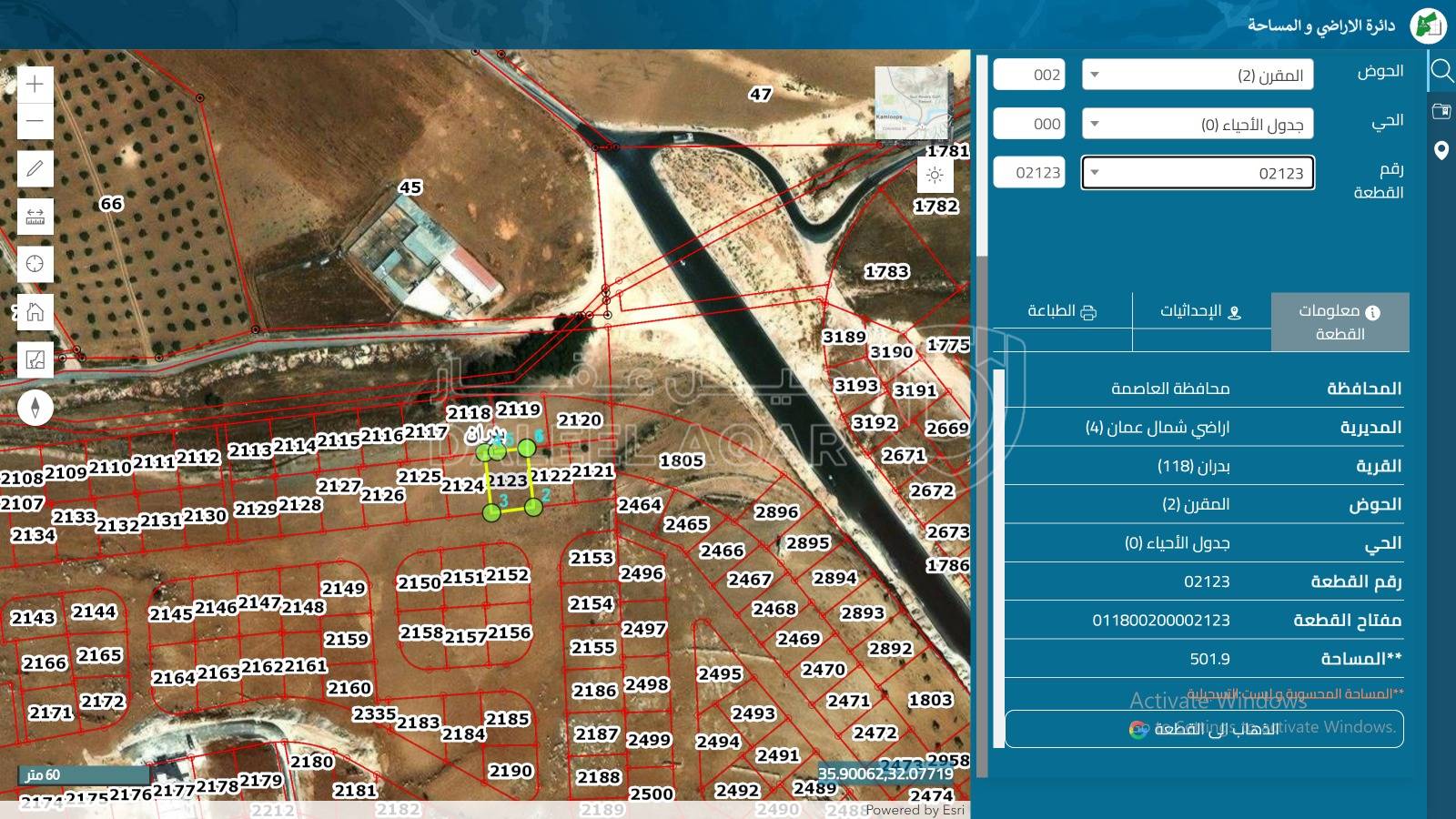Image resolution: width=1456 pixels, height=819 pixels.
Task: Open location pin sidebar panel
Action: [1441, 151]
